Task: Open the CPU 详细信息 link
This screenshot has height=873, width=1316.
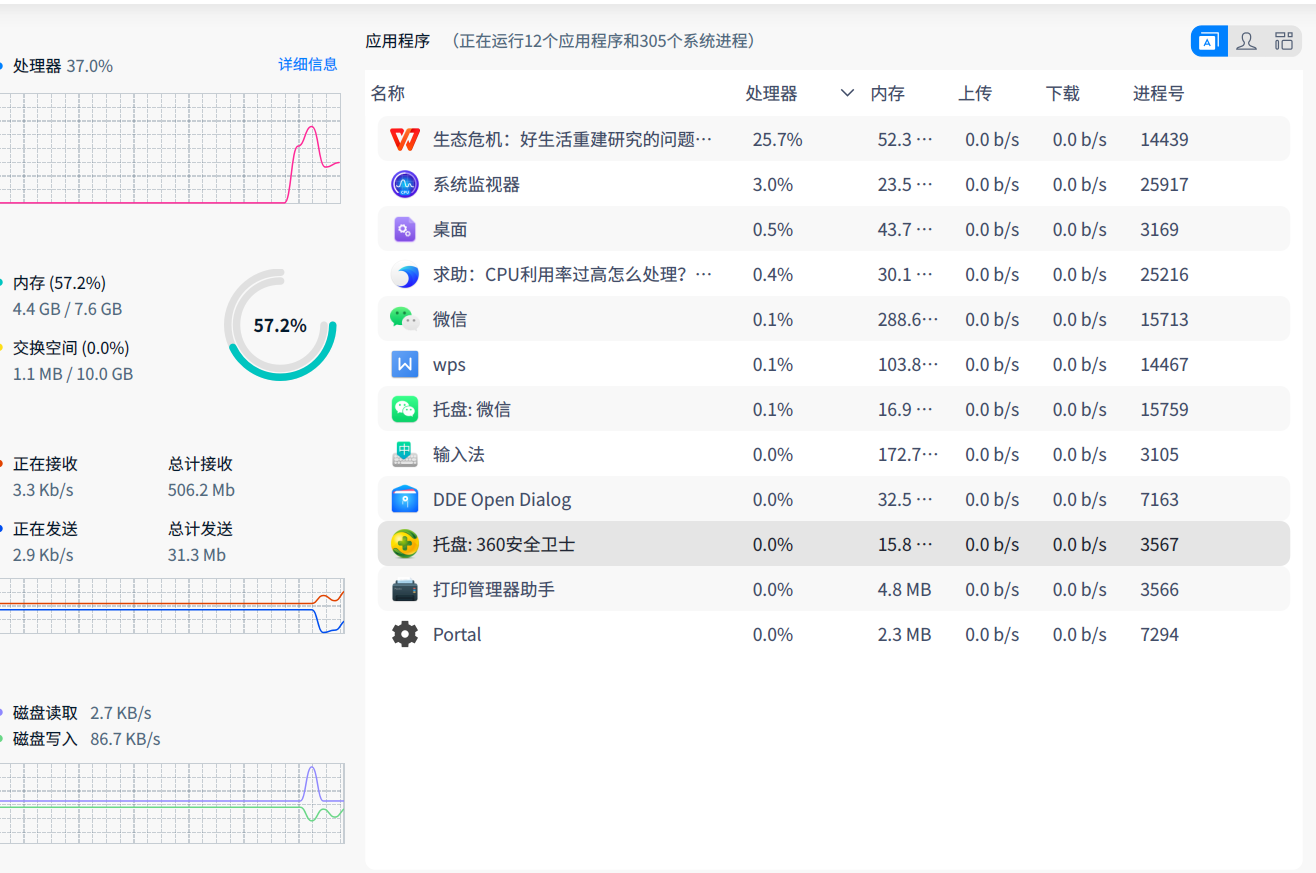Action: (307, 65)
